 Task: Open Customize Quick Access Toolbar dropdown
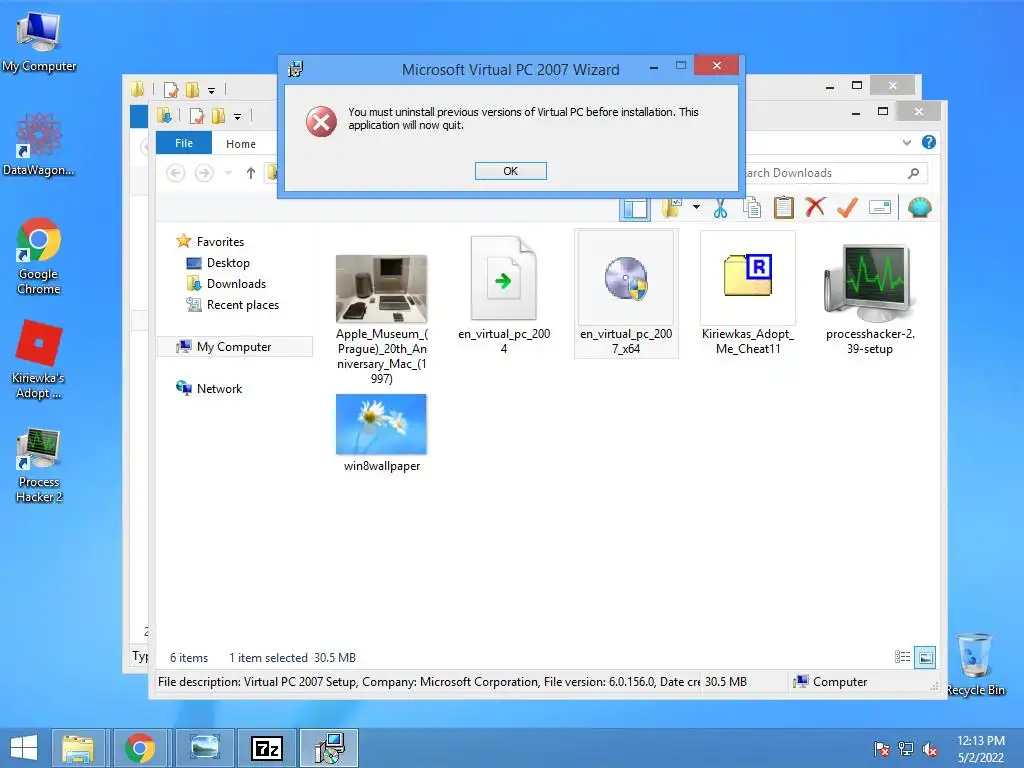pyautogui.click(x=238, y=117)
